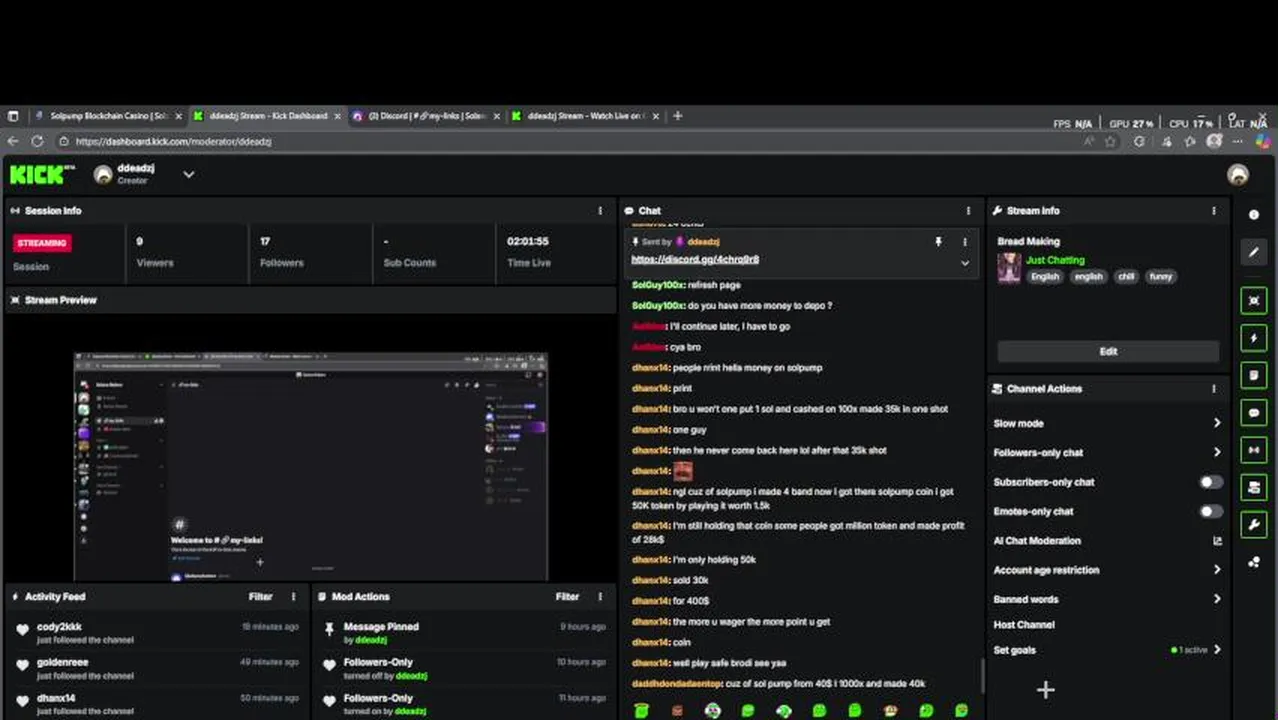Image resolution: width=1278 pixels, height=720 pixels.
Task: Open the Stream Info panel three-dot menu
Action: pos(1214,211)
